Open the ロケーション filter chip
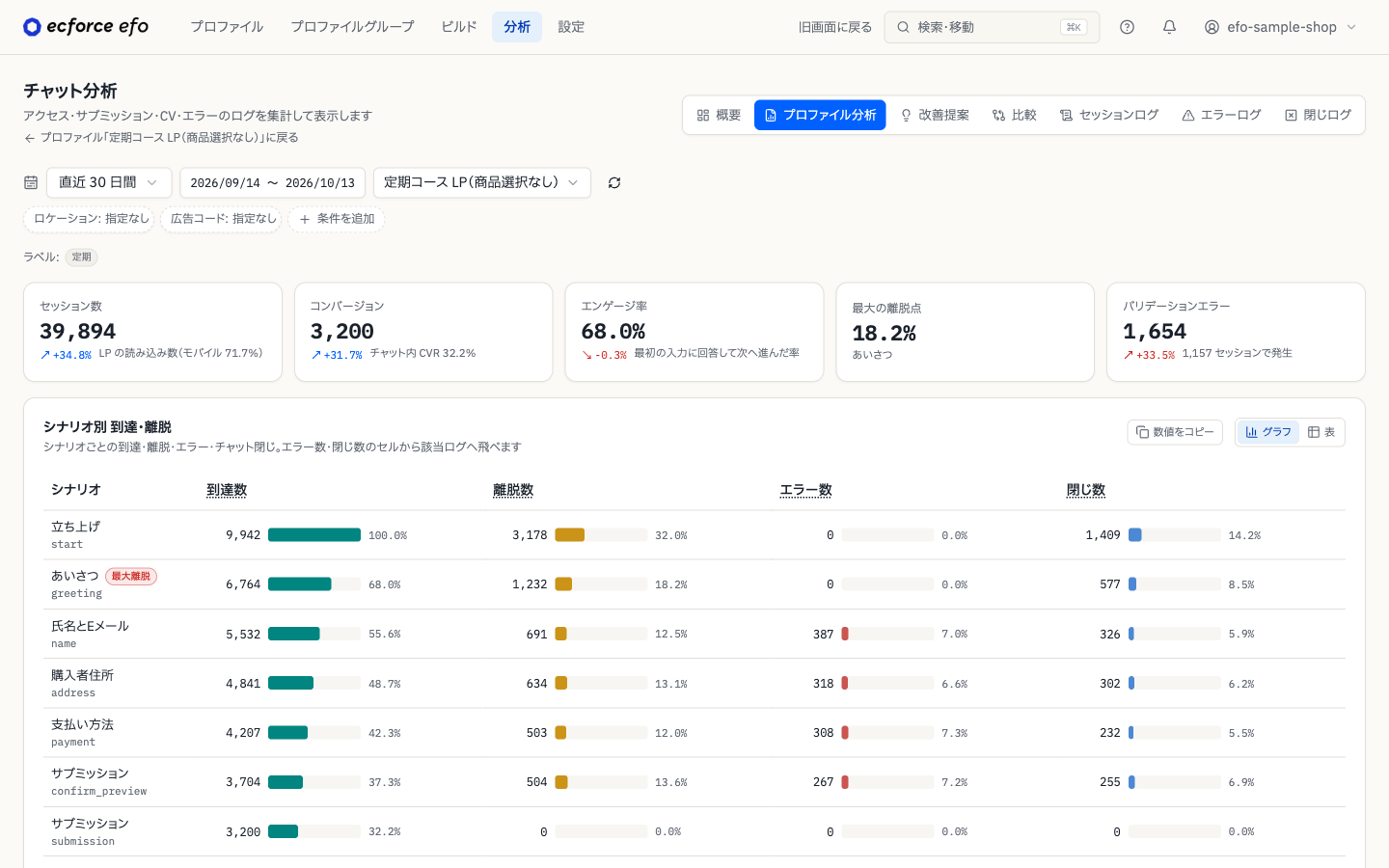The width and height of the screenshot is (1389, 868). [x=89, y=219]
